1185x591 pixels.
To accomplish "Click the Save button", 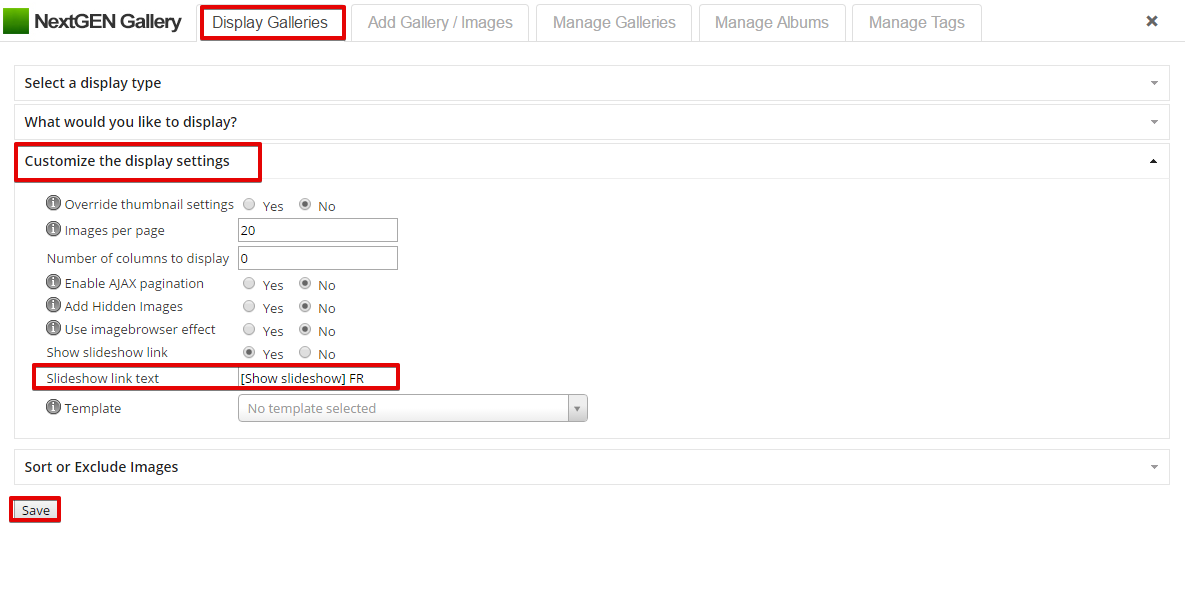I will [36, 510].
